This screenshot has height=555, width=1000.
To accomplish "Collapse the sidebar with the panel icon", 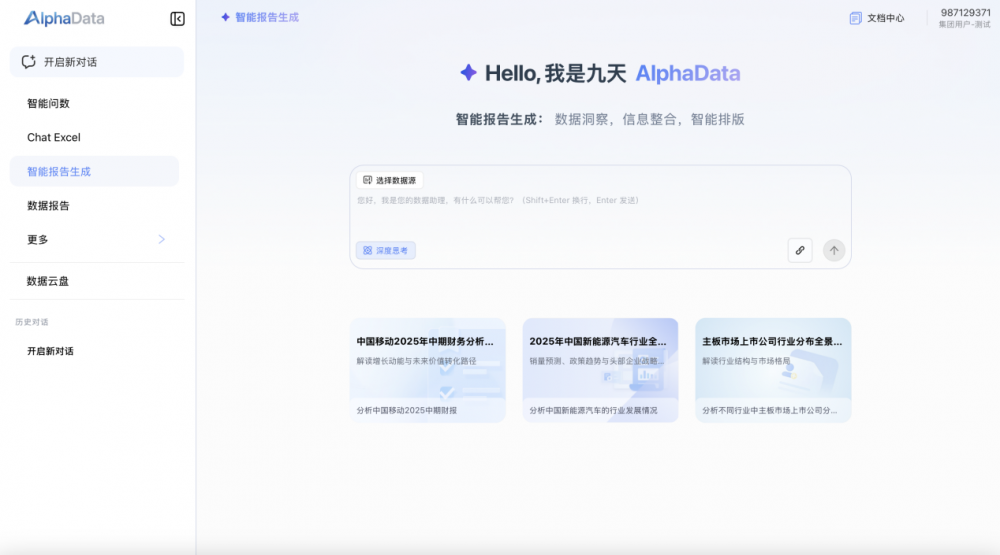I will click(x=177, y=18).
